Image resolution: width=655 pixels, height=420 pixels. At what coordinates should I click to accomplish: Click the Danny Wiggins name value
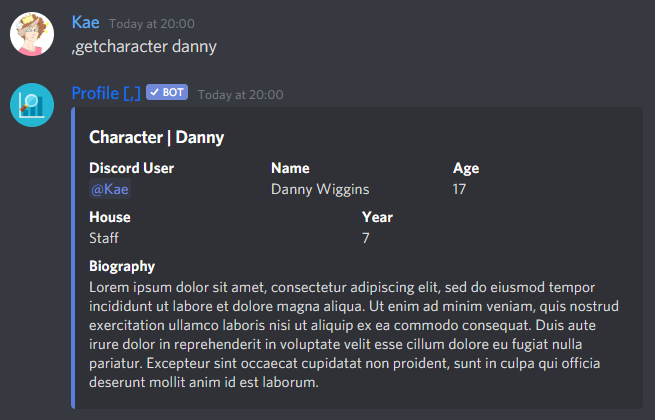point(320,189)
